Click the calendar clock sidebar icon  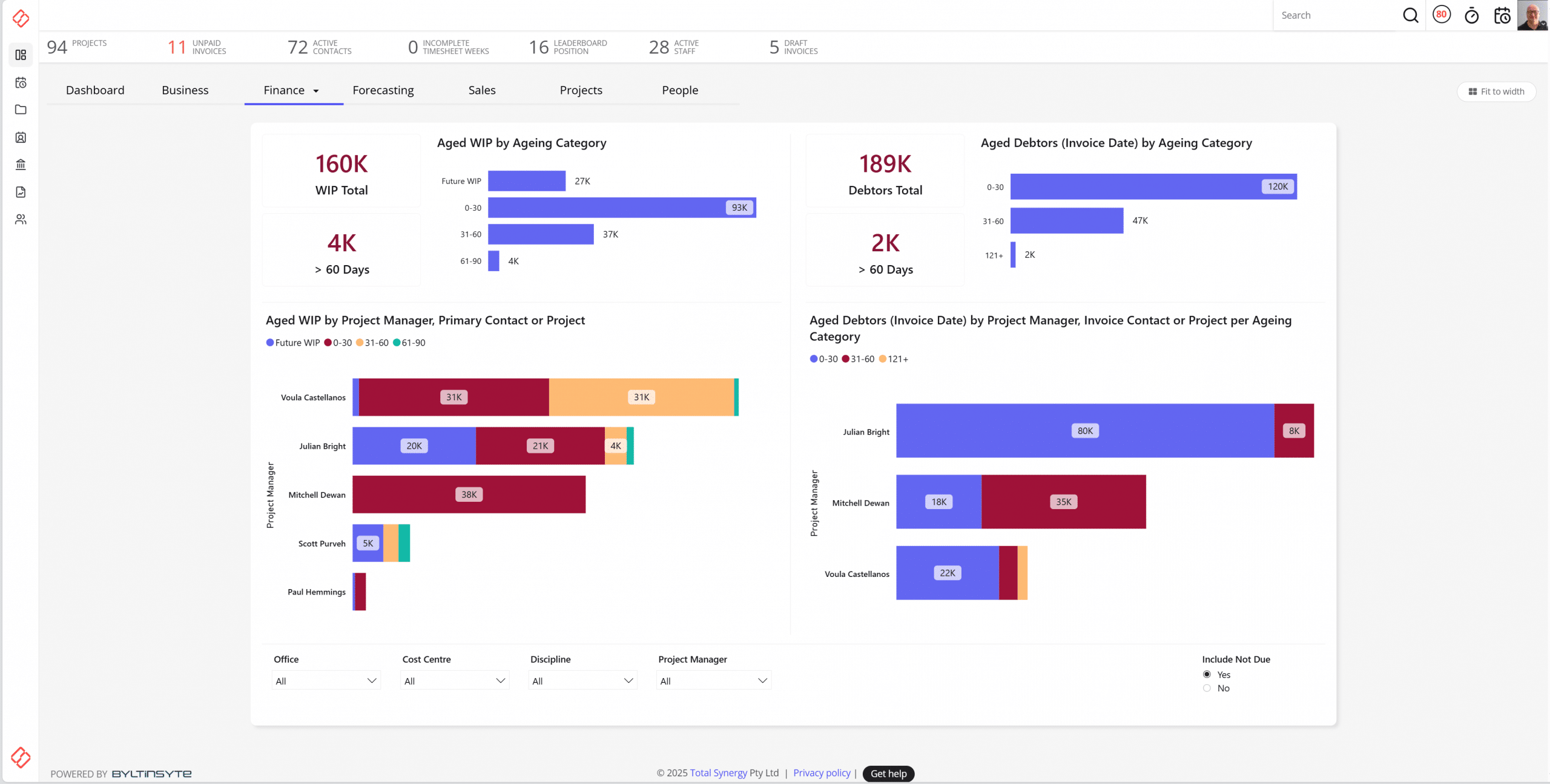(21, 83)
